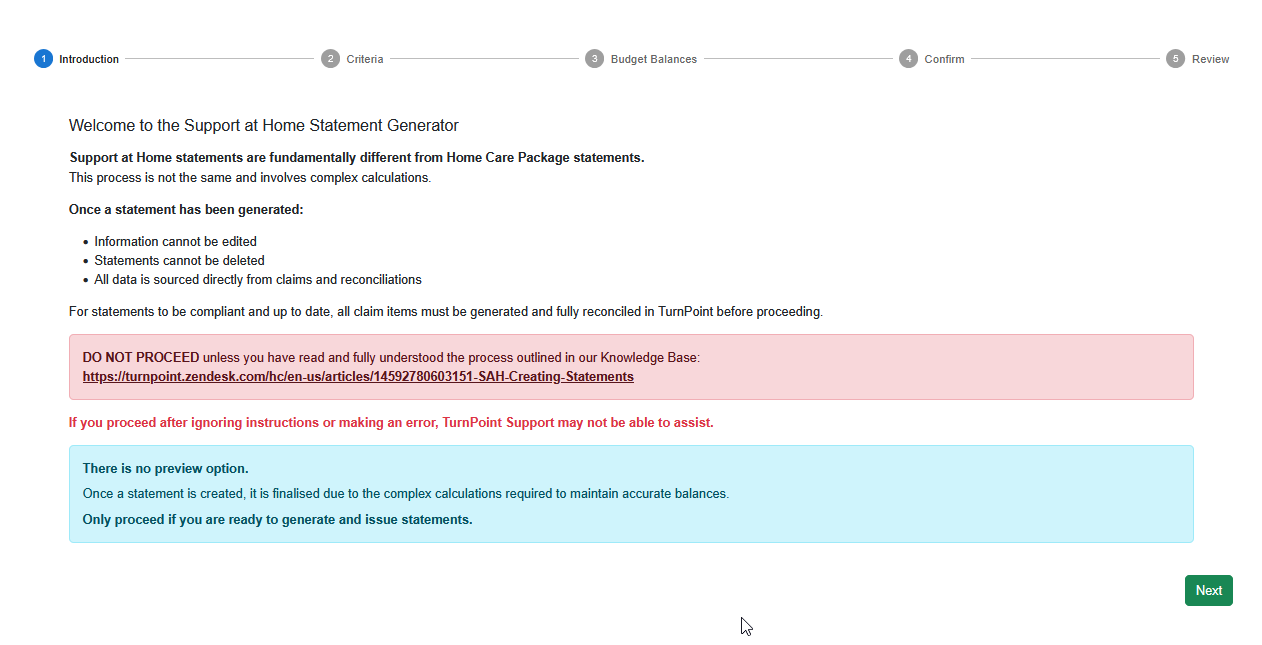Click the 'Statements cannot be deleted' bullet

180,261
